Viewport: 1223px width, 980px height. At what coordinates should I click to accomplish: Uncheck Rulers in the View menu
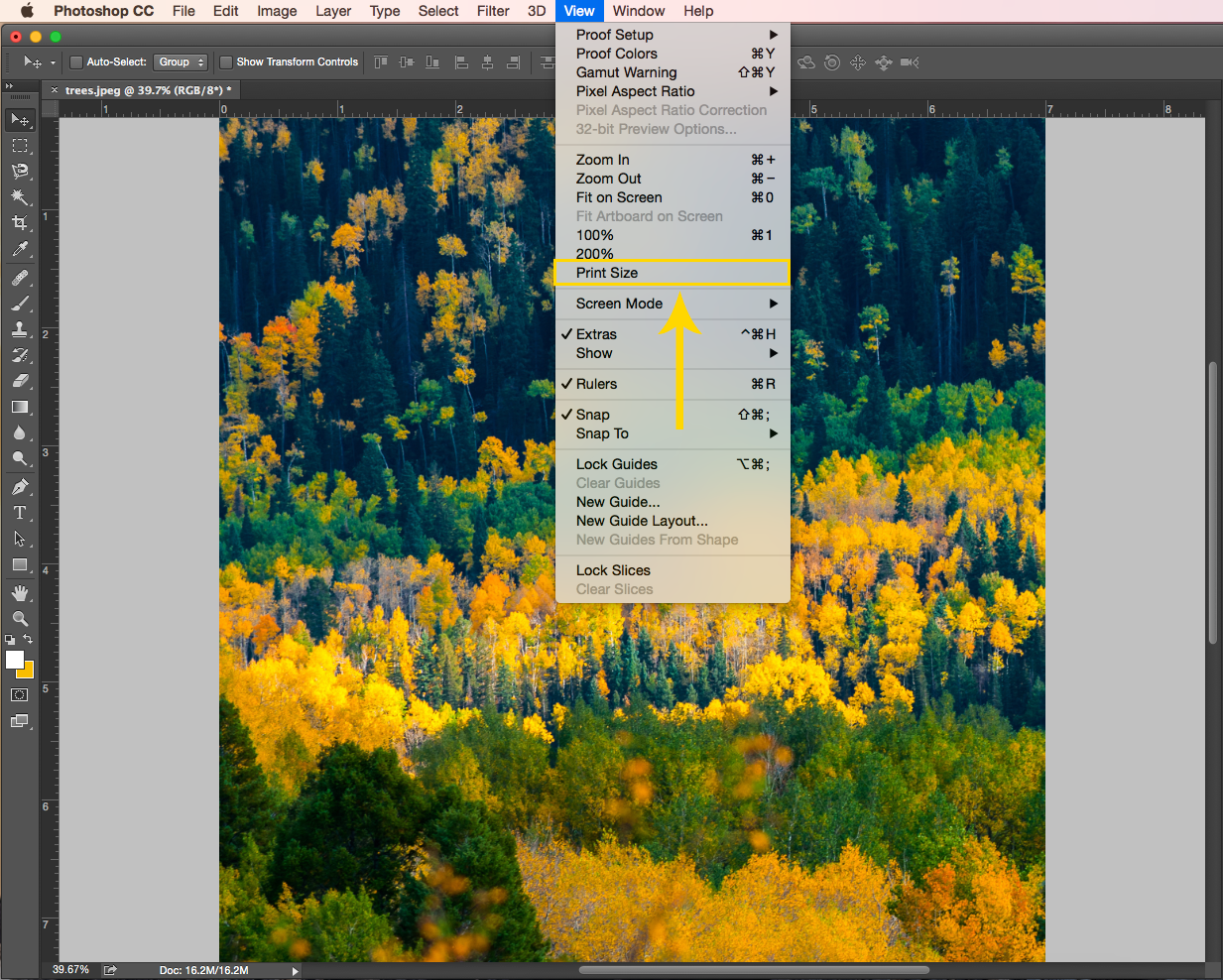click(x=596, y=384)
